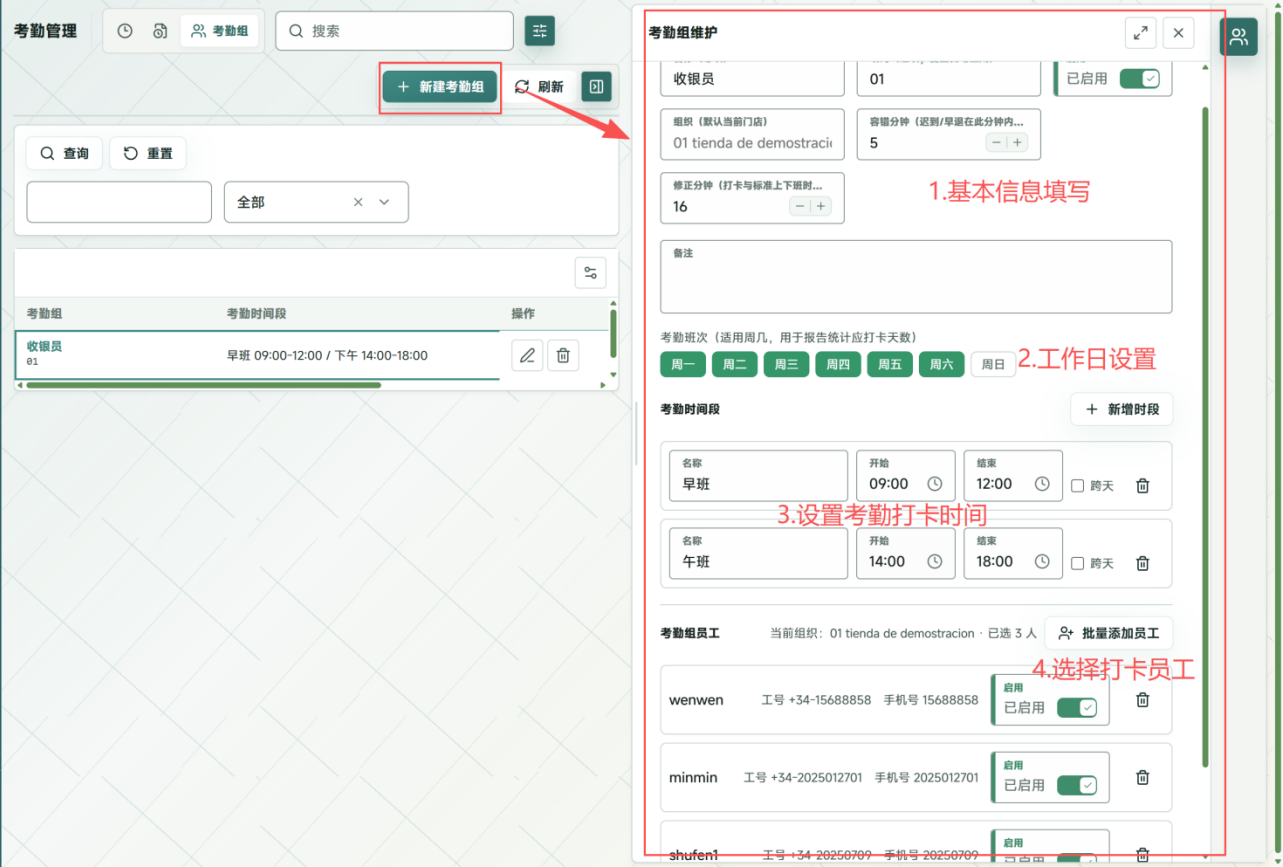This screenshot has height=867, width=1283.
Task: Delete the 早班 time period row
Action: tap(1143, 486)
